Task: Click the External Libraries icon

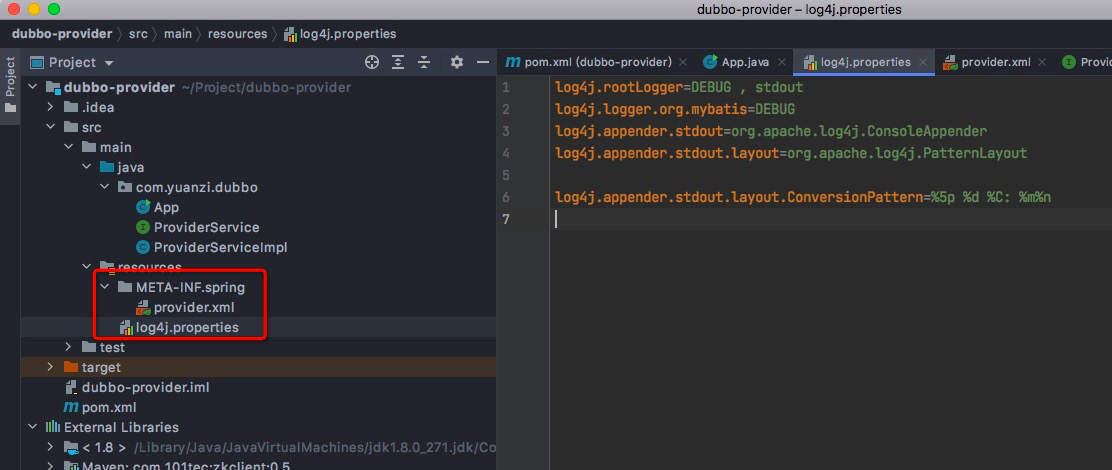Action: pos(53,427)
